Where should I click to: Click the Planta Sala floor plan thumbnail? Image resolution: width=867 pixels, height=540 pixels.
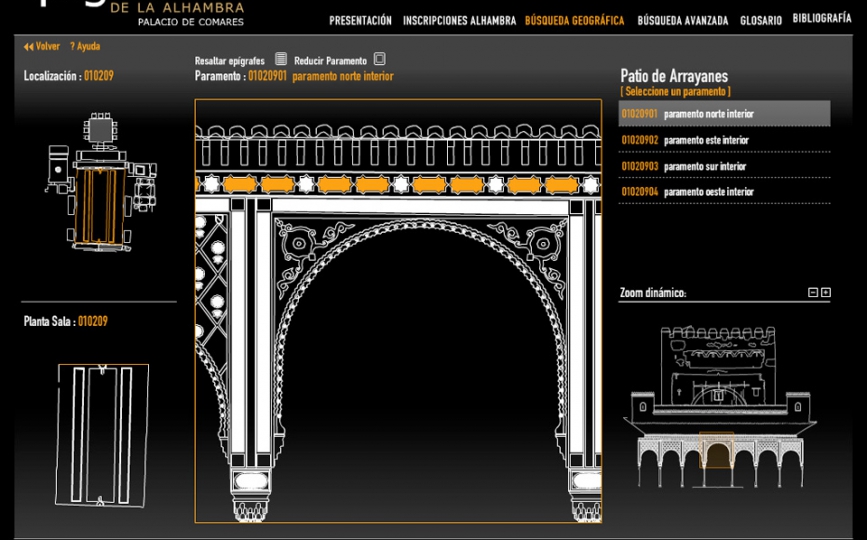(101, 435)
